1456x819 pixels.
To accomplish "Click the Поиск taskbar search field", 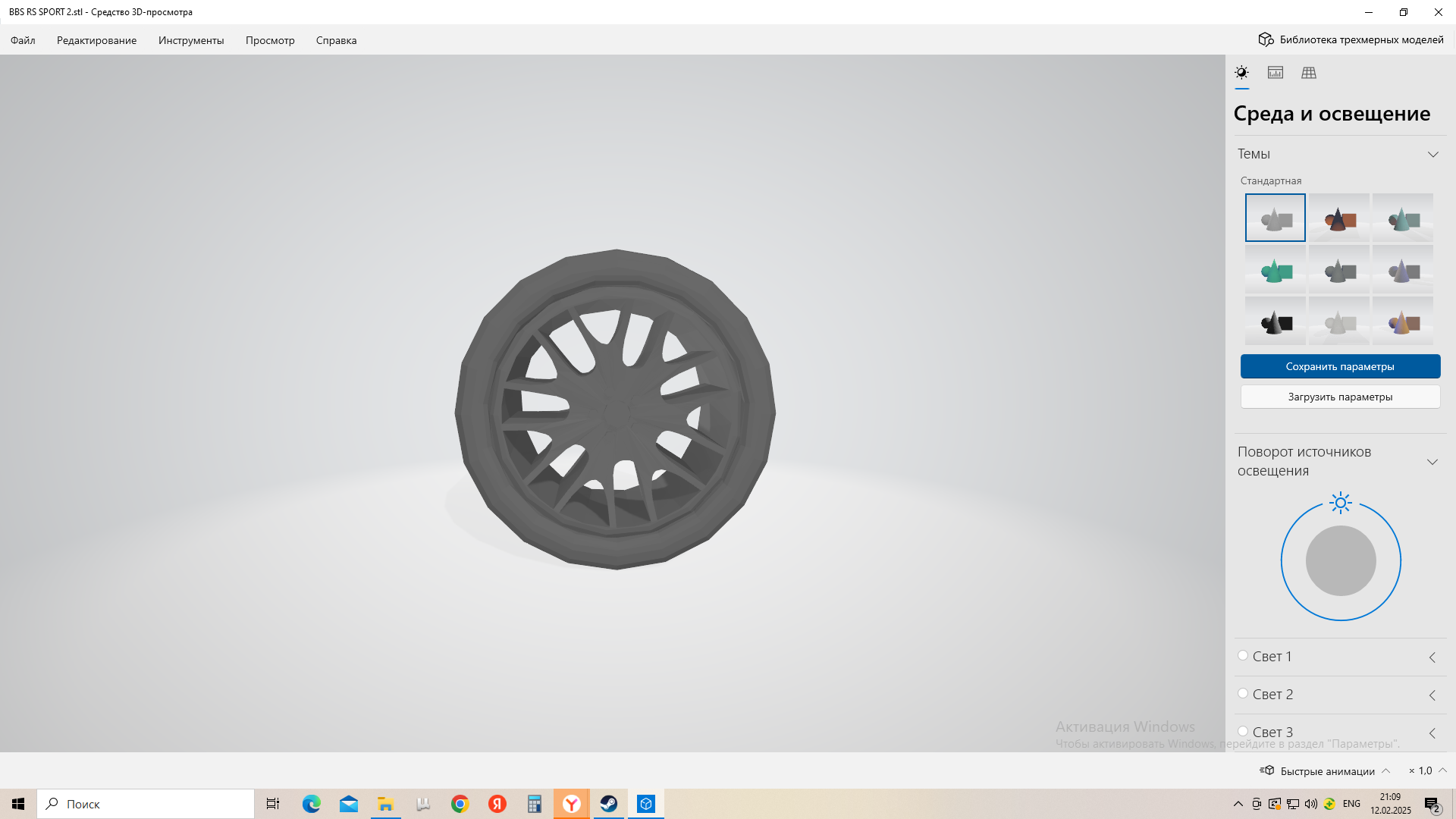I will point(146,804).
